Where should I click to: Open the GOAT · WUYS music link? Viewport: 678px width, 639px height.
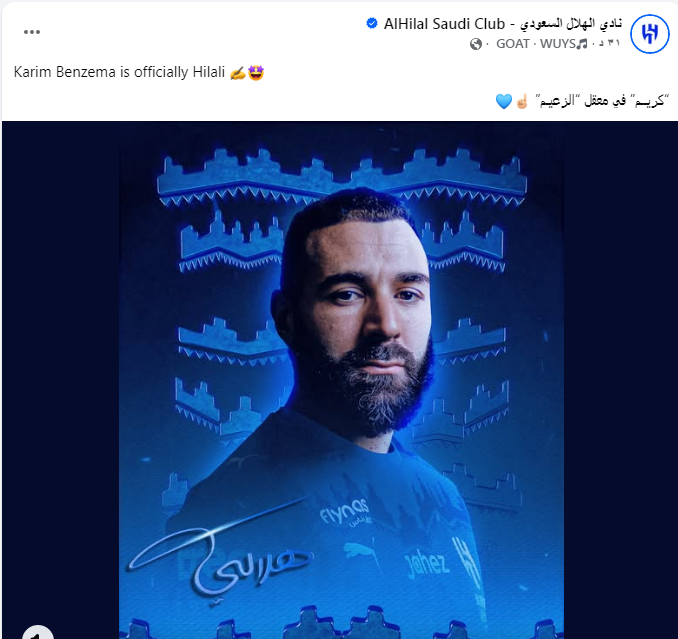pos(536,44)
